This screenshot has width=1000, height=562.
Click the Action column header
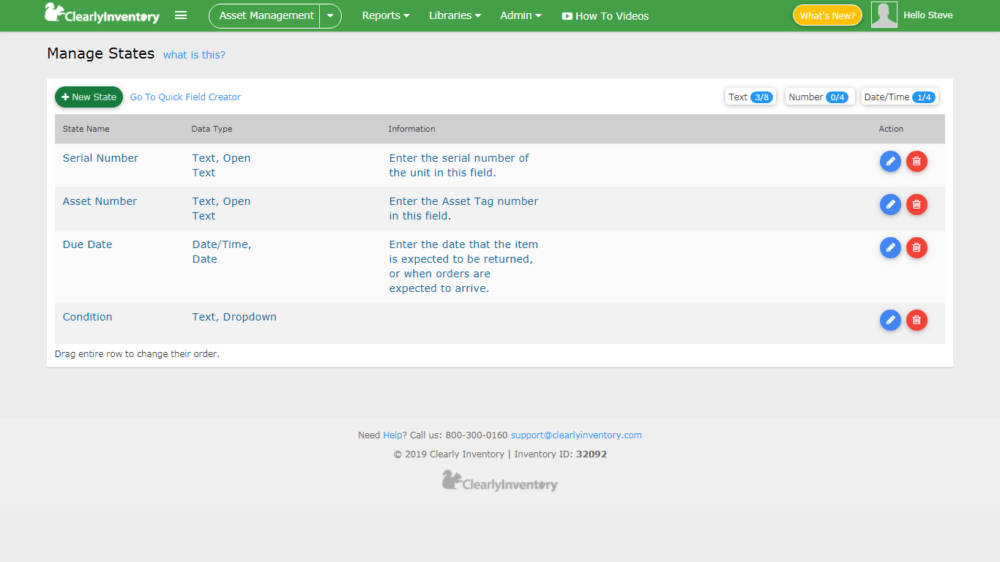[x=891, y=129]
